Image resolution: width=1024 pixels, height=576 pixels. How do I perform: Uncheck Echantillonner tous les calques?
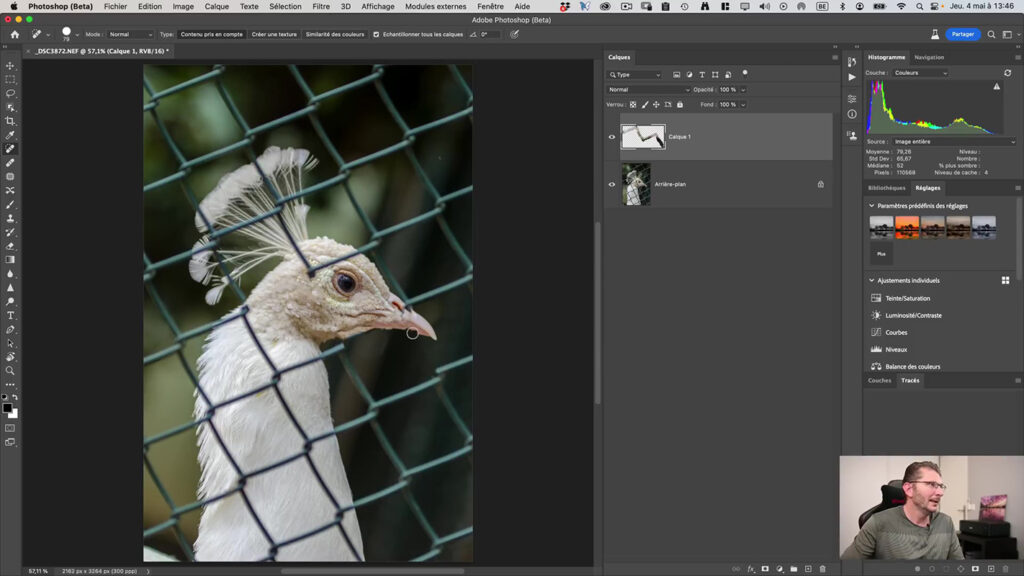coord(376,35)
